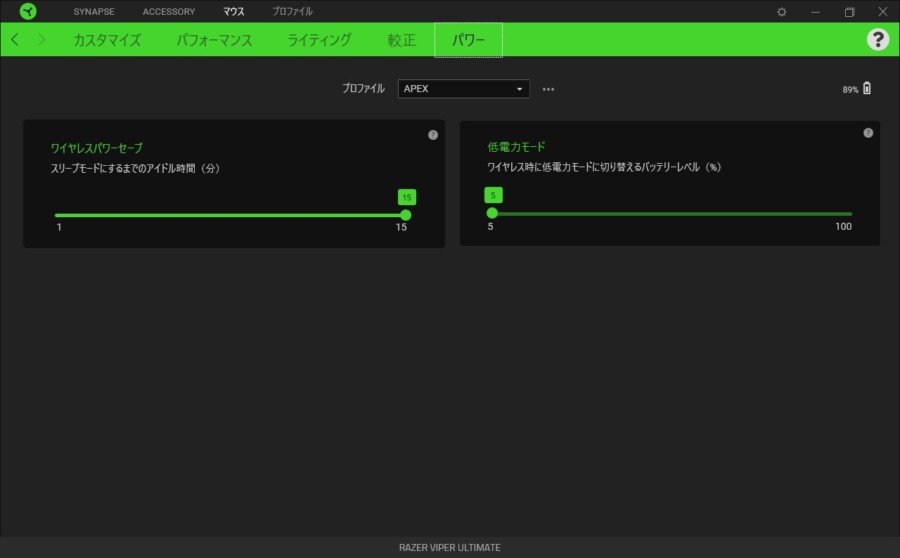Switch to the カスタマイズ tab
The image size is (900, 558).
[x=107, y=40]
